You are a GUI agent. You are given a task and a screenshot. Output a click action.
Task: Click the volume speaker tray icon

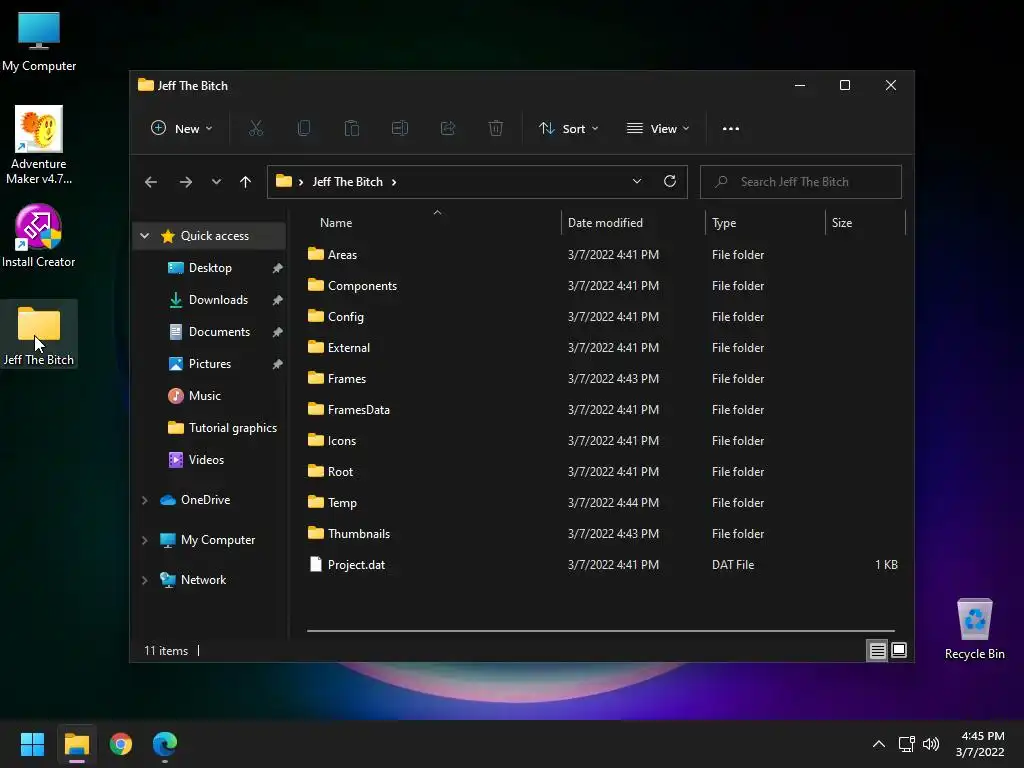[x=931, y=744]
